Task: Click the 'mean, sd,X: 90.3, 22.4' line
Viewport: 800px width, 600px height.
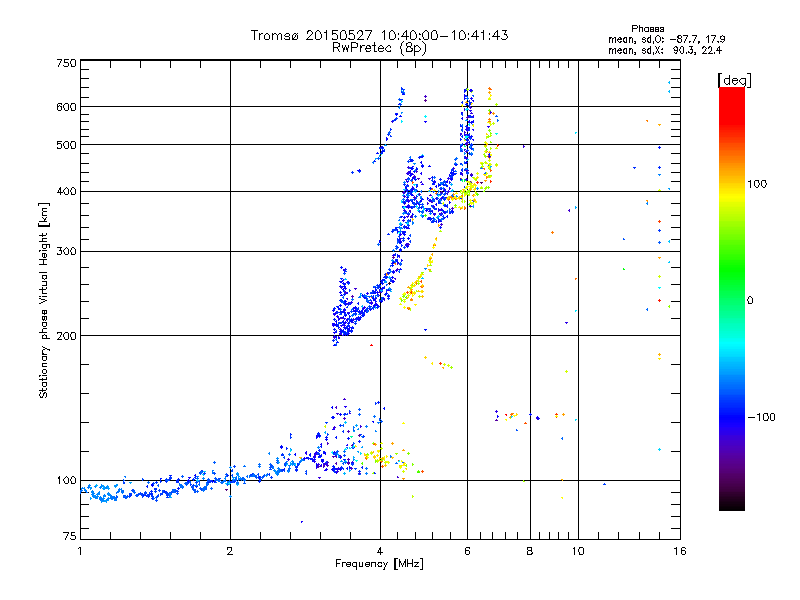Action: pos(665,50)
